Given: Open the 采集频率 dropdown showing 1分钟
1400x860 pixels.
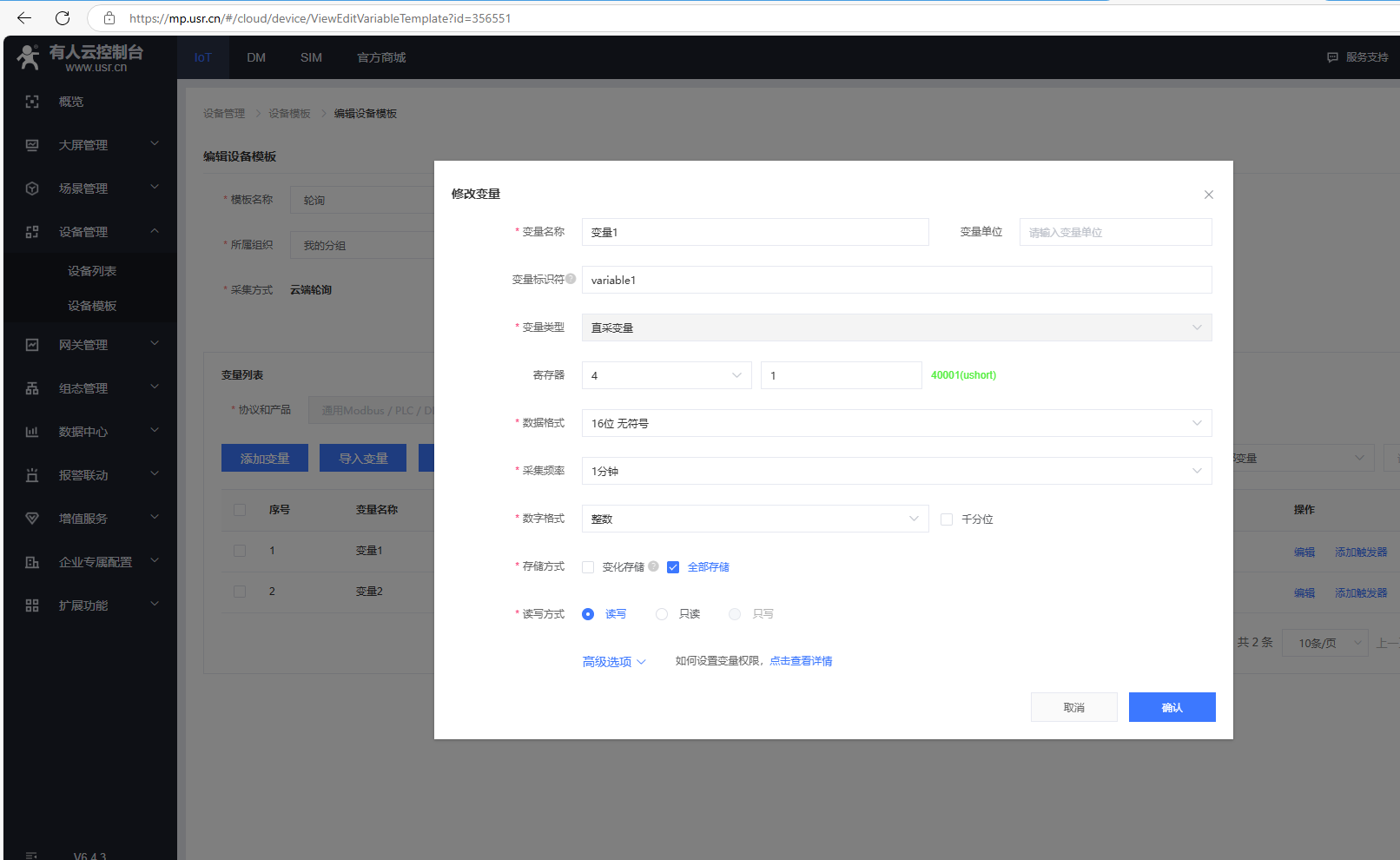Looking at the screenshot, I should pos(896,471).
